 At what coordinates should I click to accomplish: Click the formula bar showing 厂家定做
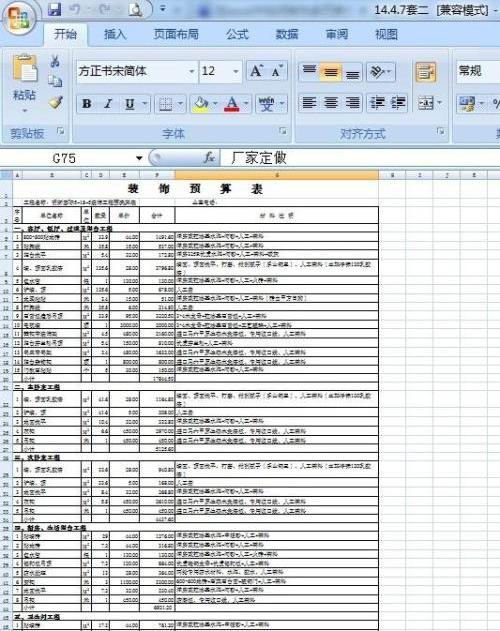click(360, 158)
